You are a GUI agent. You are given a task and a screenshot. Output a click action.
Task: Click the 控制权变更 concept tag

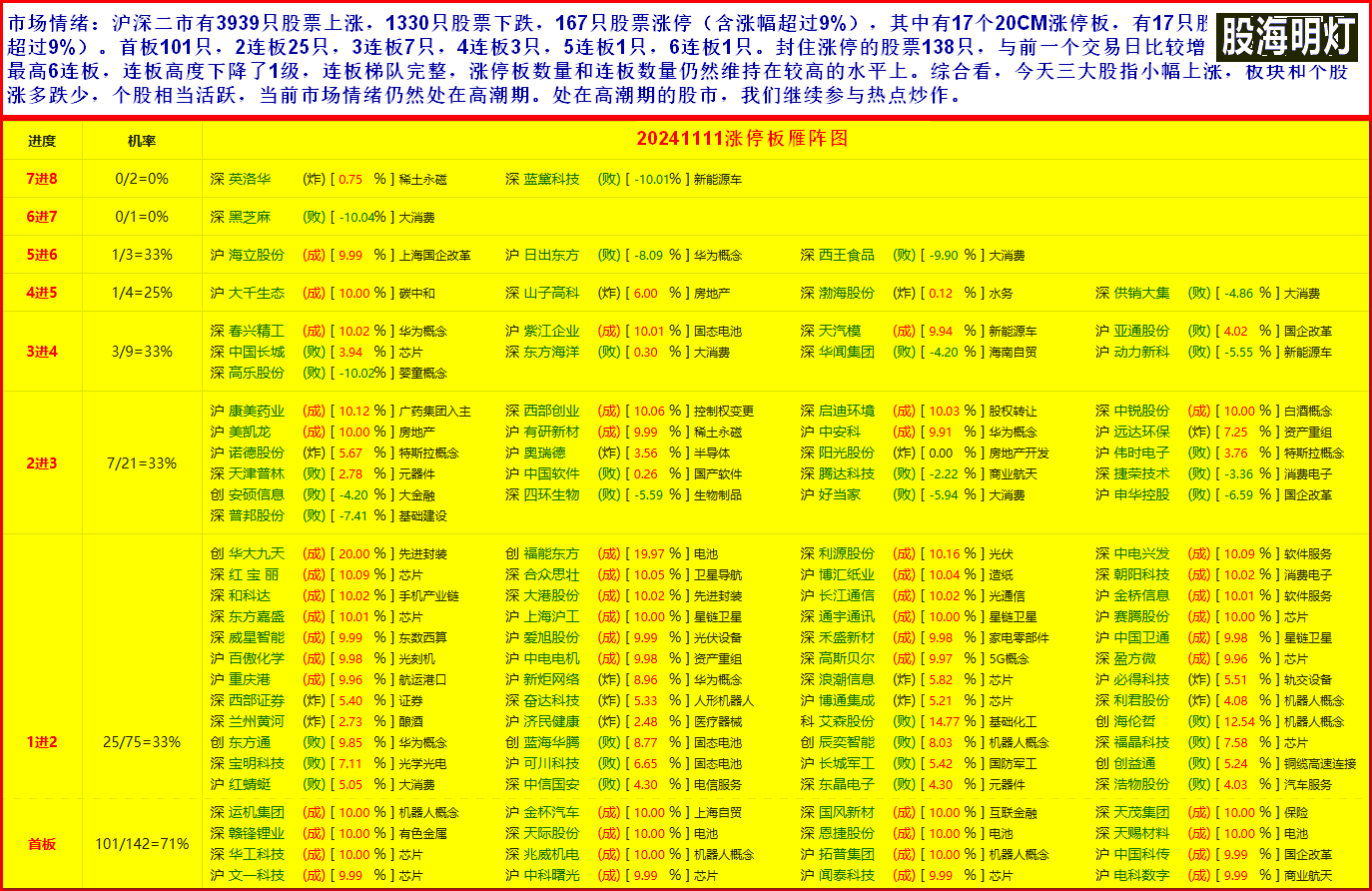pos(724,412)
